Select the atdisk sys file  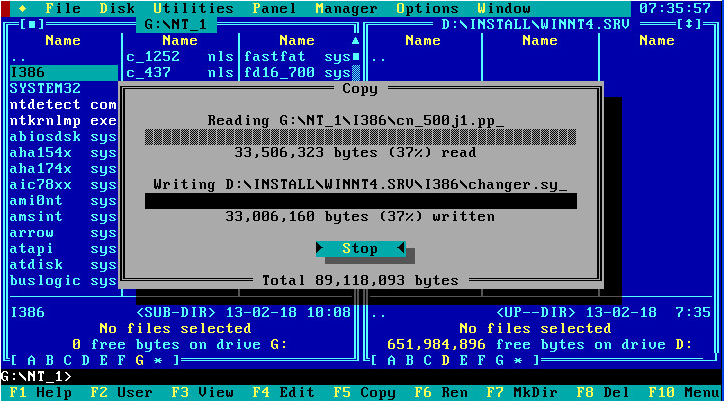63,265
